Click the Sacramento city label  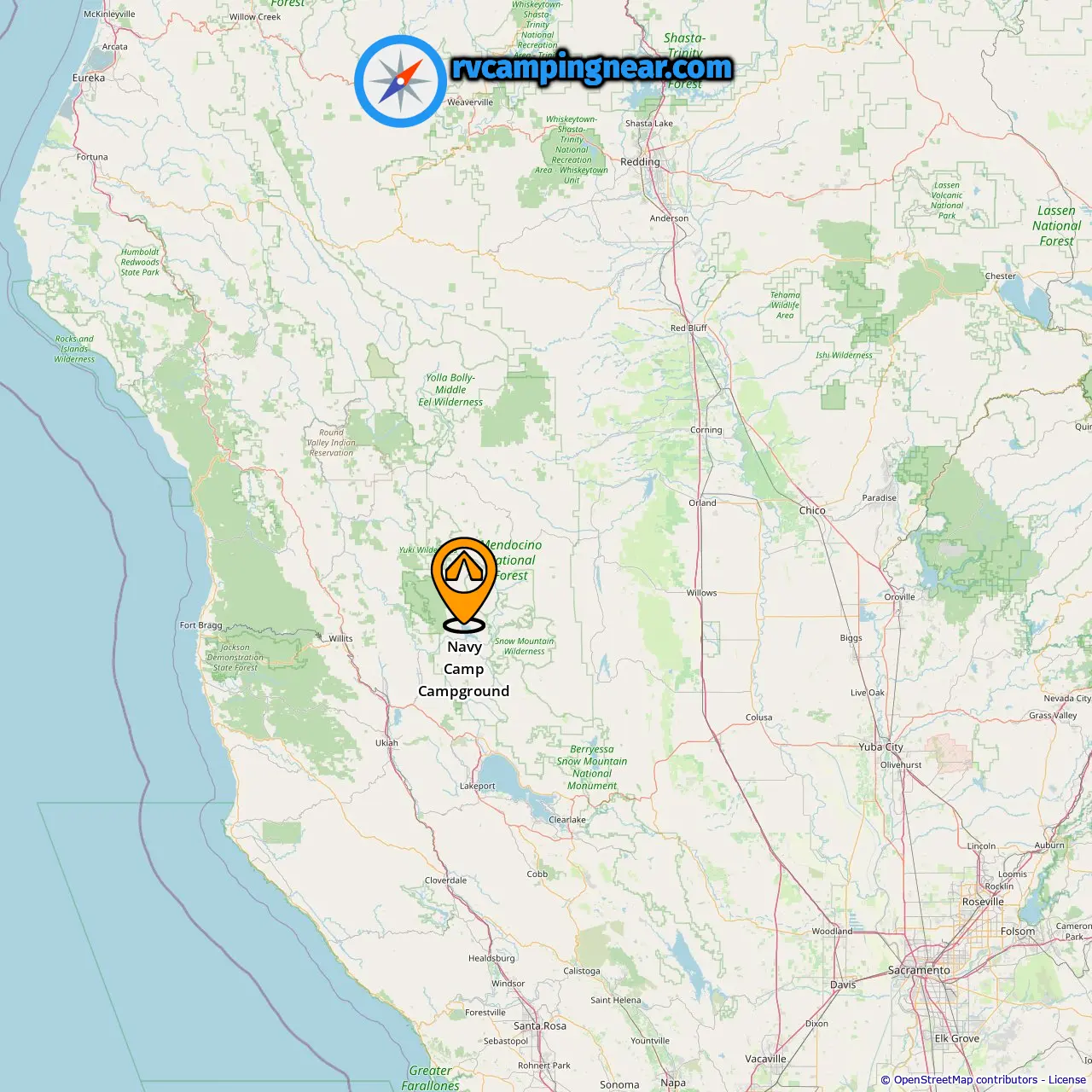click(919, 970)
